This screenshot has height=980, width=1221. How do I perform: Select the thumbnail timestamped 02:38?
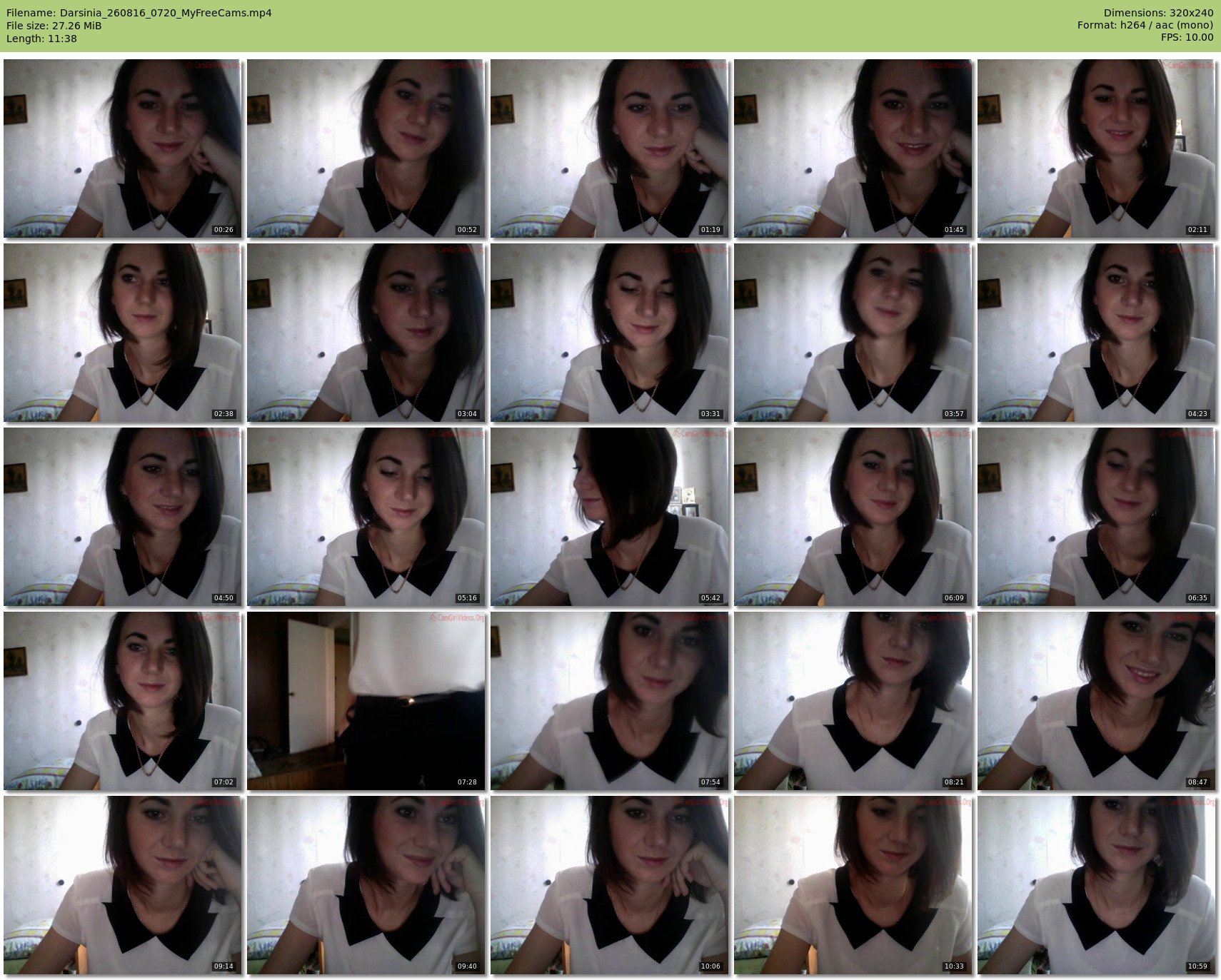point(122,333)
